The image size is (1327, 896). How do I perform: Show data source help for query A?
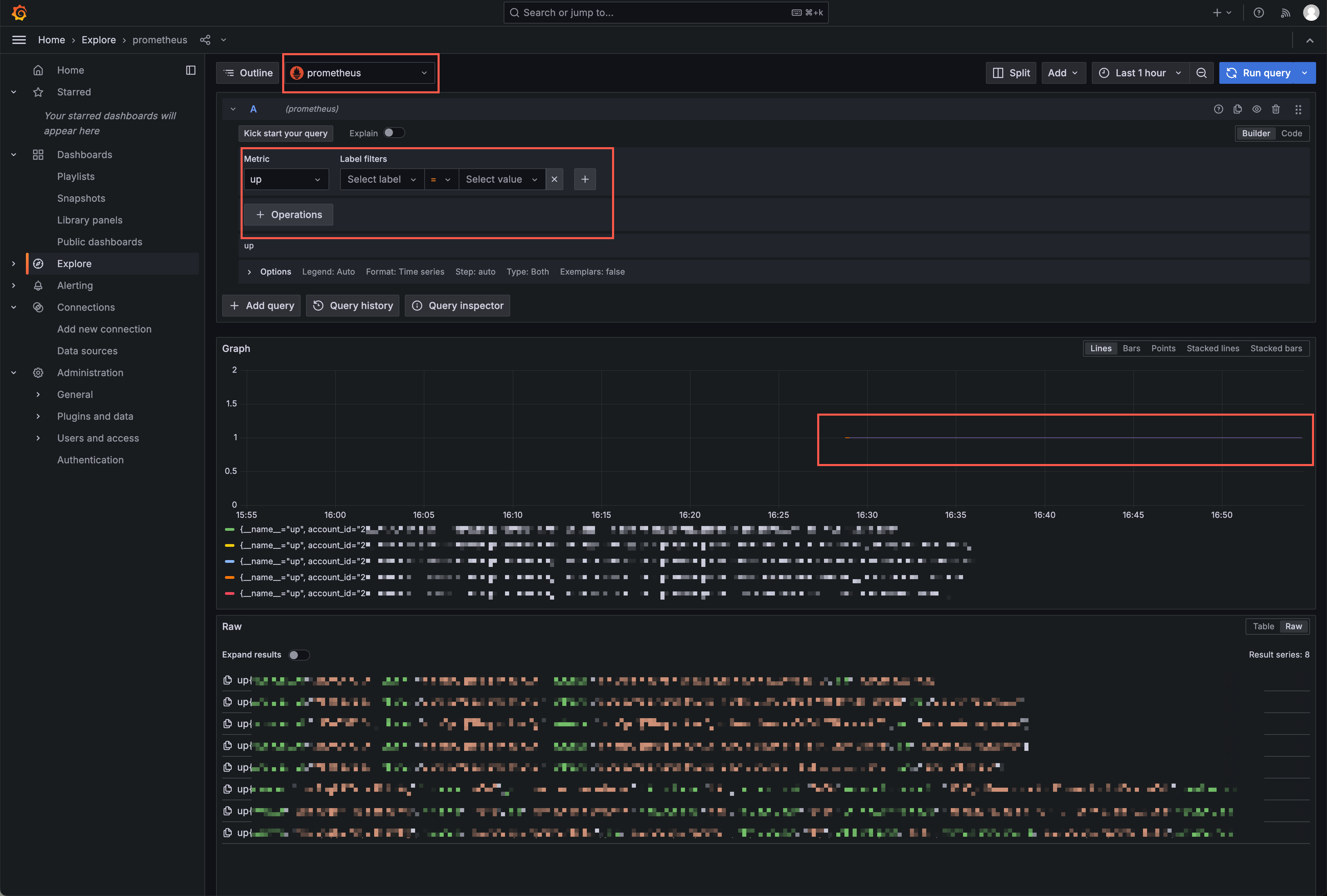click(x=1218, y=109)
